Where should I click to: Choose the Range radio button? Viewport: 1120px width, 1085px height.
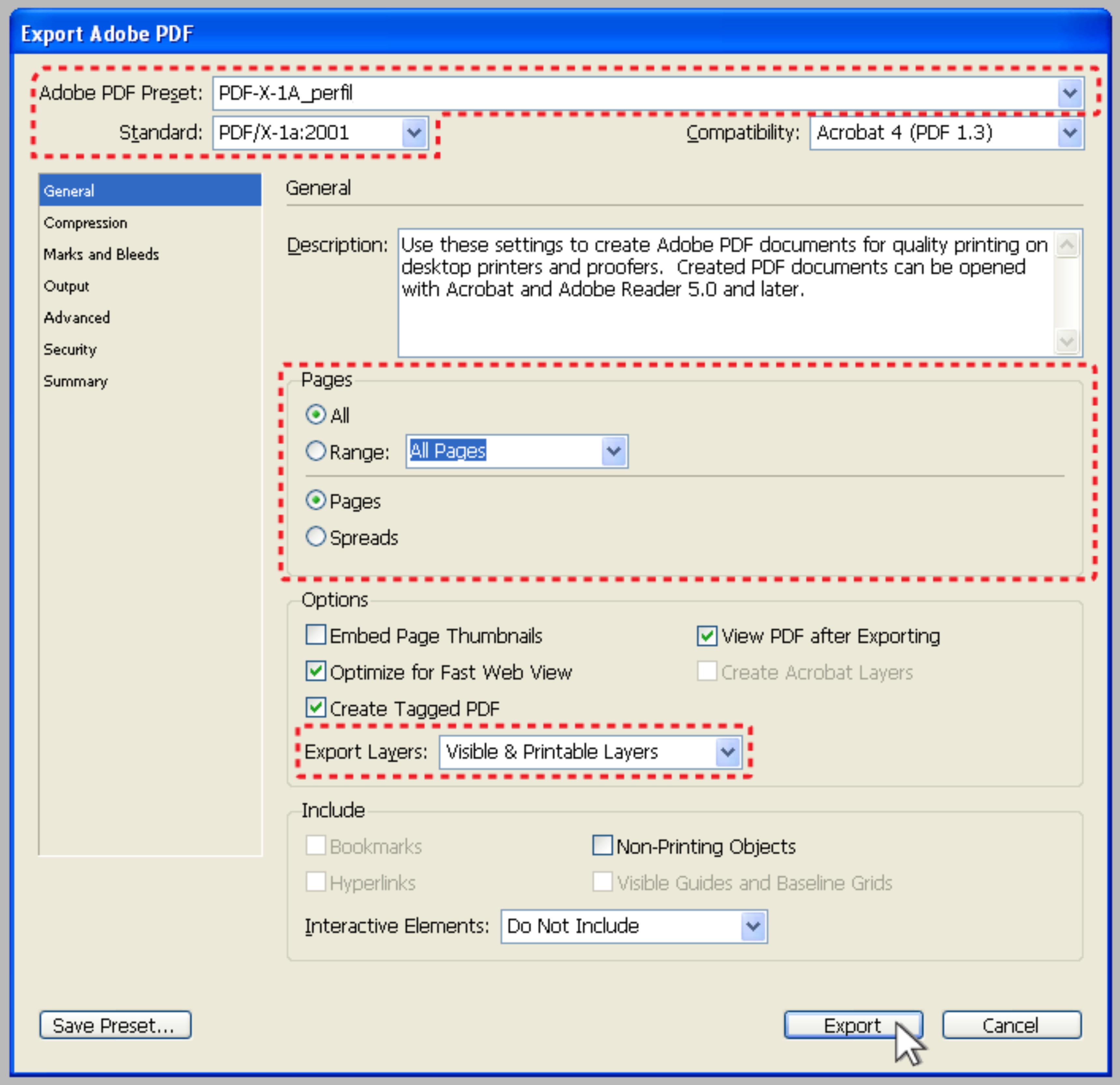click(x=315, y=451)
